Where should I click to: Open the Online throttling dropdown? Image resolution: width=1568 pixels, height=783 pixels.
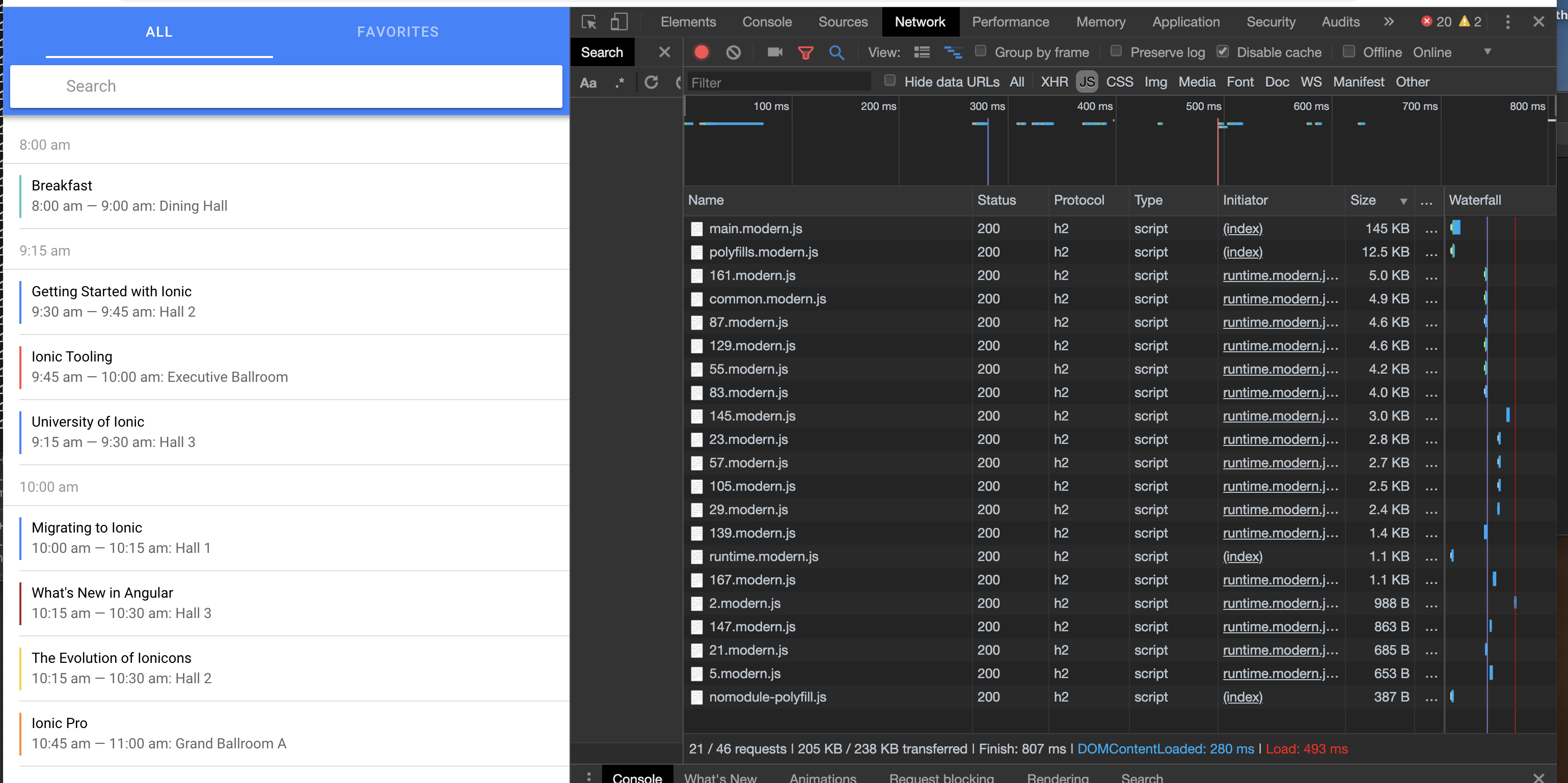coord(1451,52)
